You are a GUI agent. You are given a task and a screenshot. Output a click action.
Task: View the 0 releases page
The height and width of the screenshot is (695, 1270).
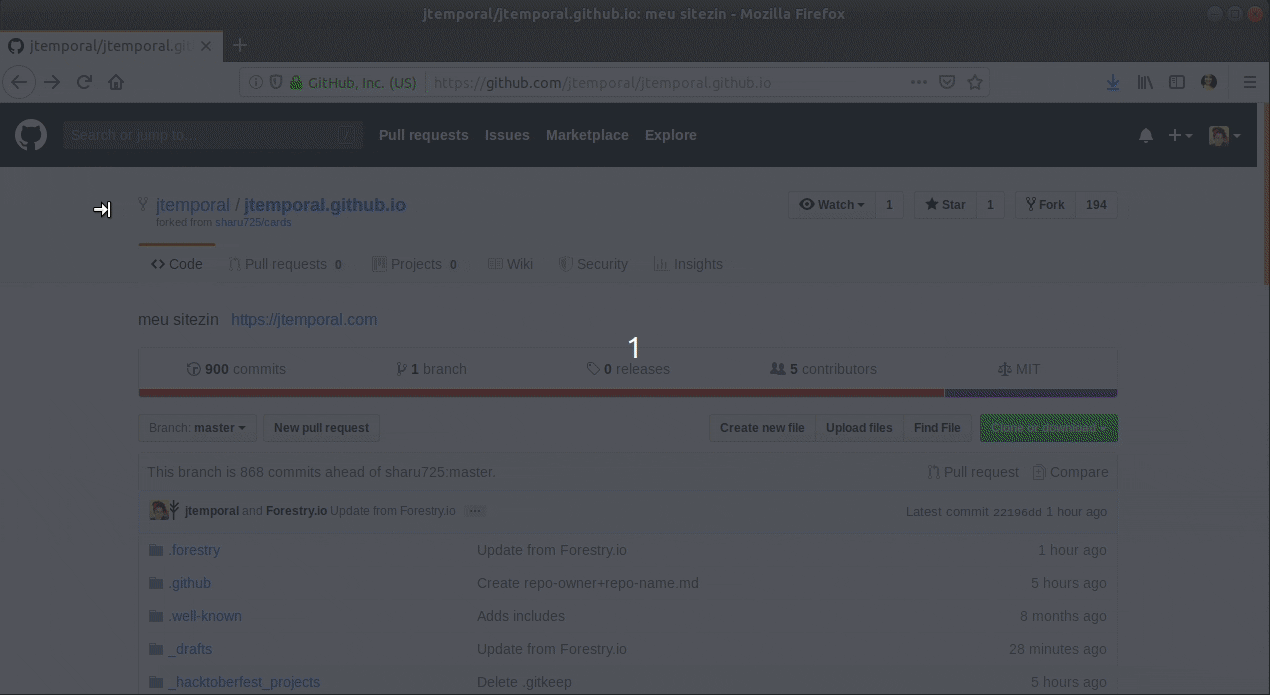click(628, 369)
